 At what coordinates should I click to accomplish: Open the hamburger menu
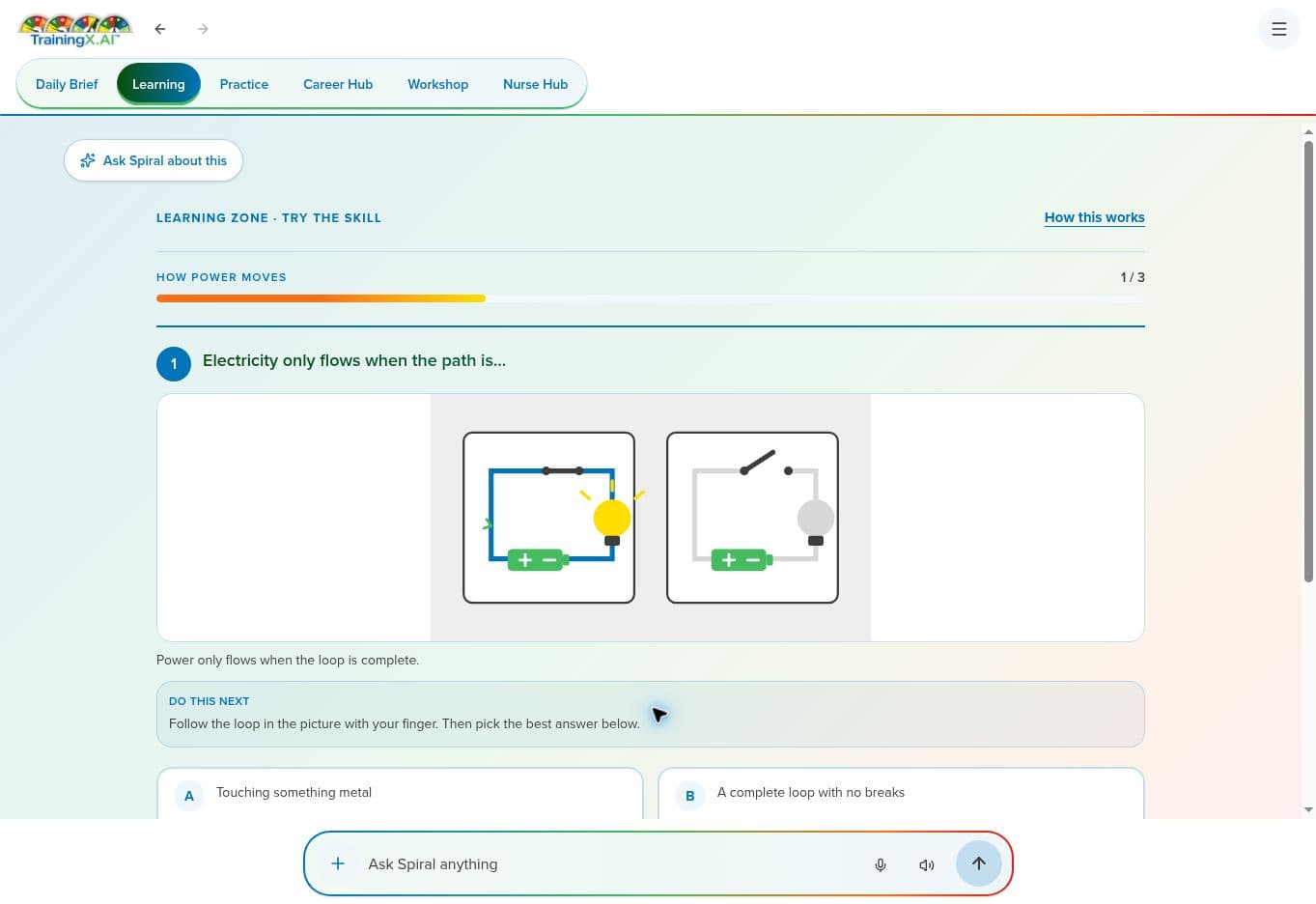tap(1279, 29)
